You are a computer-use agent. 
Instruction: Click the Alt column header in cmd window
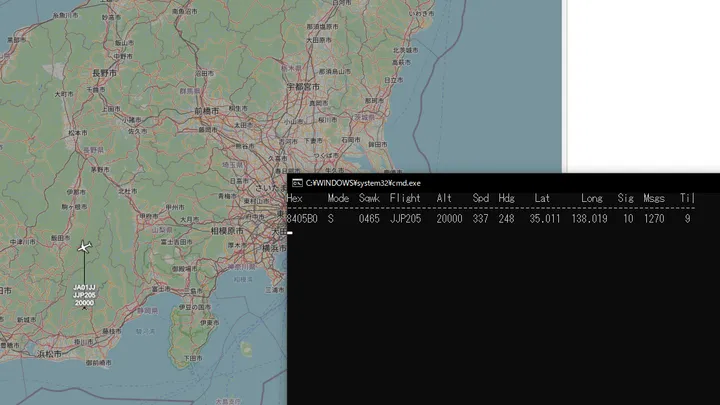click(444, 198)
